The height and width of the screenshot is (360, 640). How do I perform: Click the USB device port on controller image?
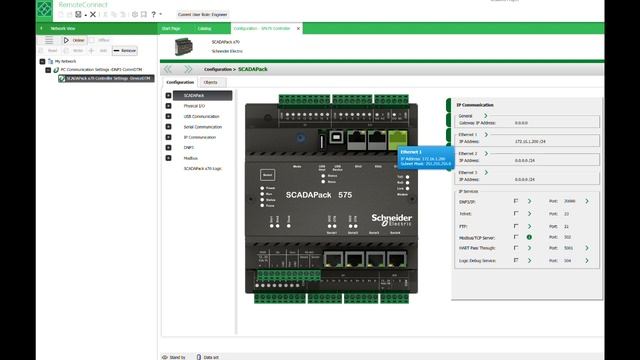click(x=336, y=137)
